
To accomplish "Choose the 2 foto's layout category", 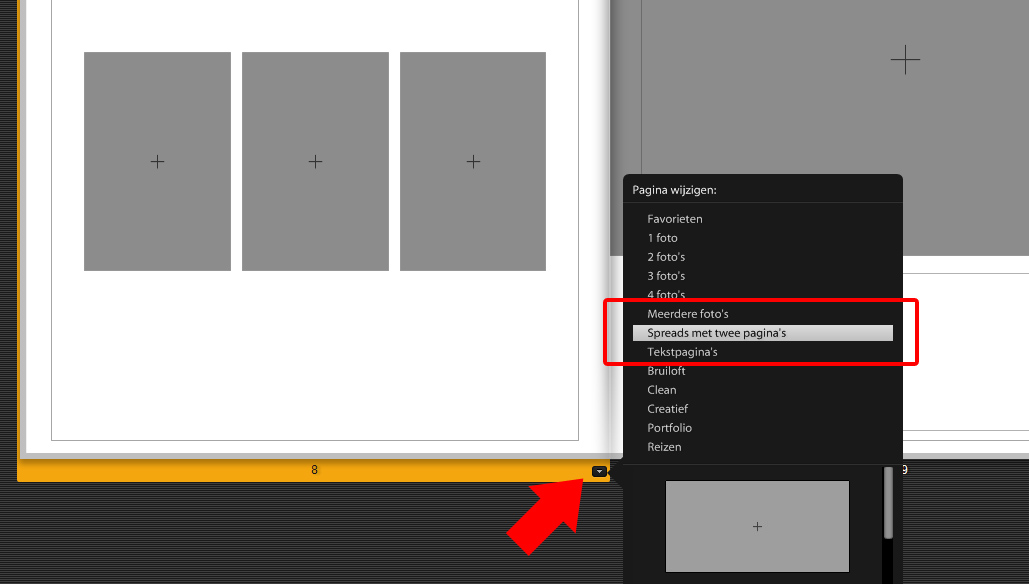I will (x=666, y=257).
